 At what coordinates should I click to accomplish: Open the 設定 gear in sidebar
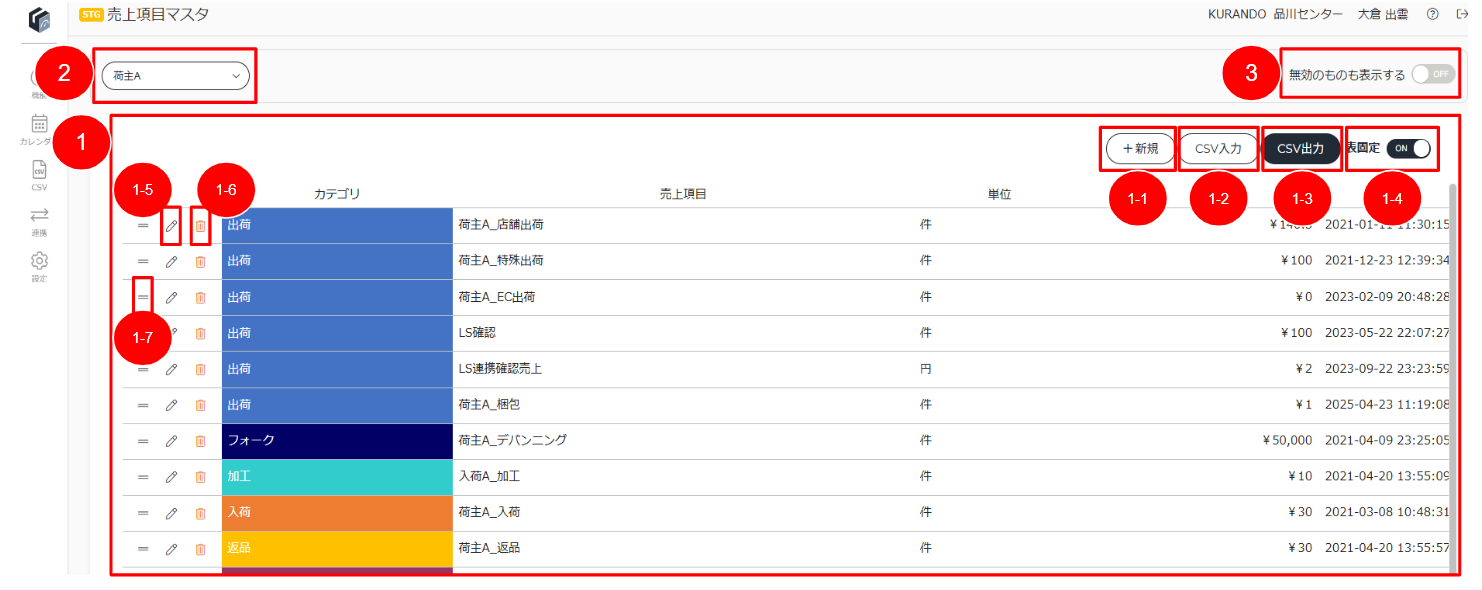39,267
